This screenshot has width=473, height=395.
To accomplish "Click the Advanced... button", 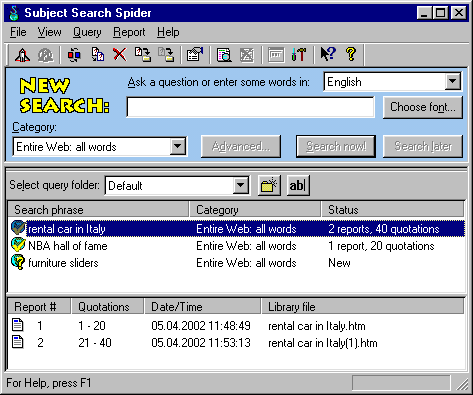I will tap(241, 146).
